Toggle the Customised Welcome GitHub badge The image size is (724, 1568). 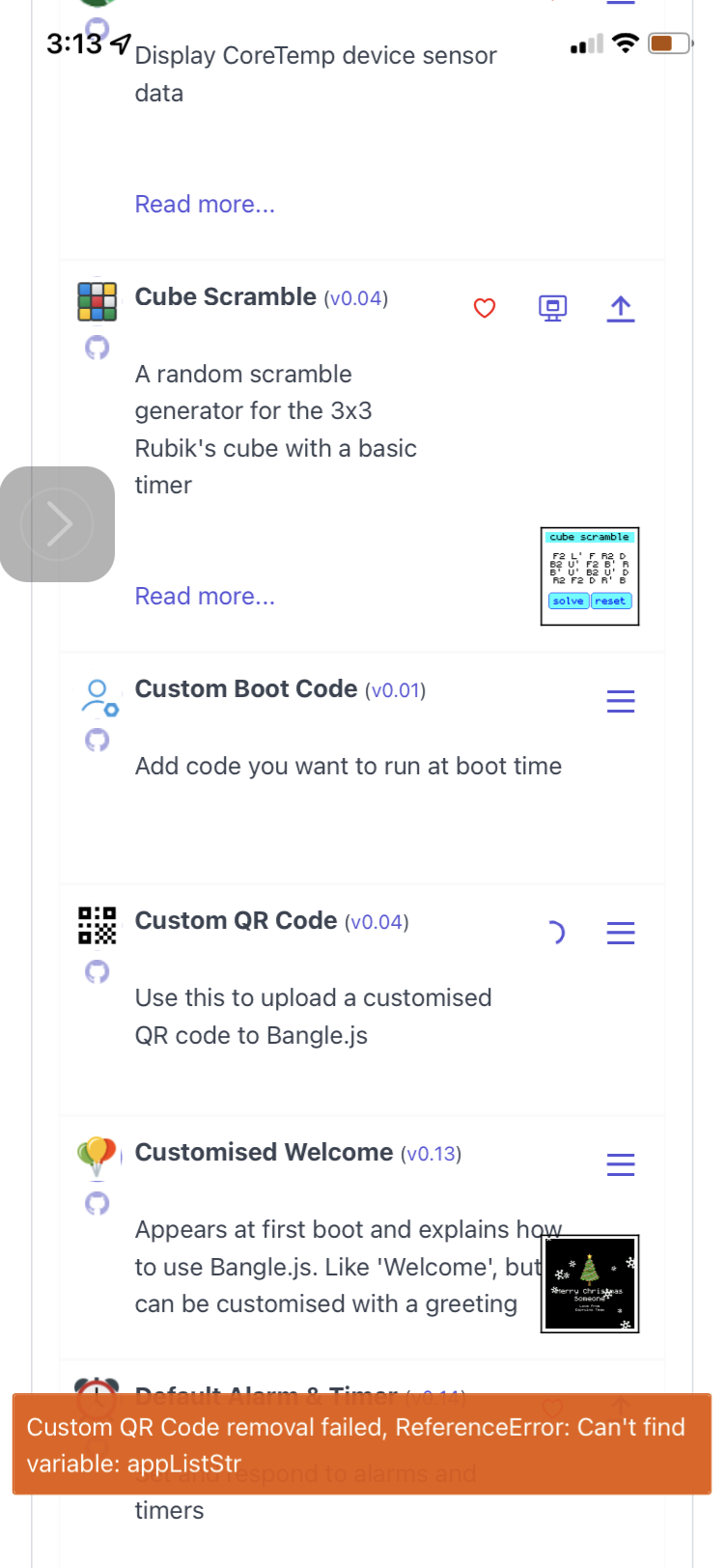click(97, 1203)
